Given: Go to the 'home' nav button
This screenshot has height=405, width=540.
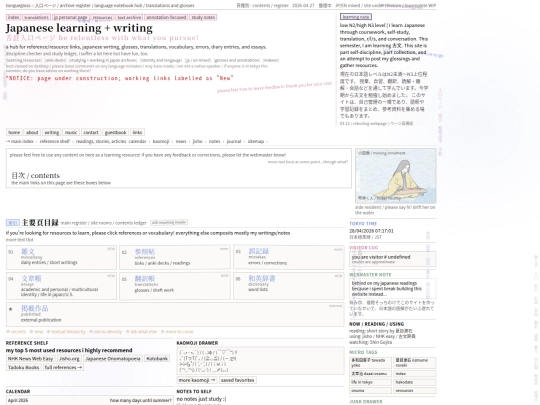Looking at the screenshot, I should click(x=14, y=132).
